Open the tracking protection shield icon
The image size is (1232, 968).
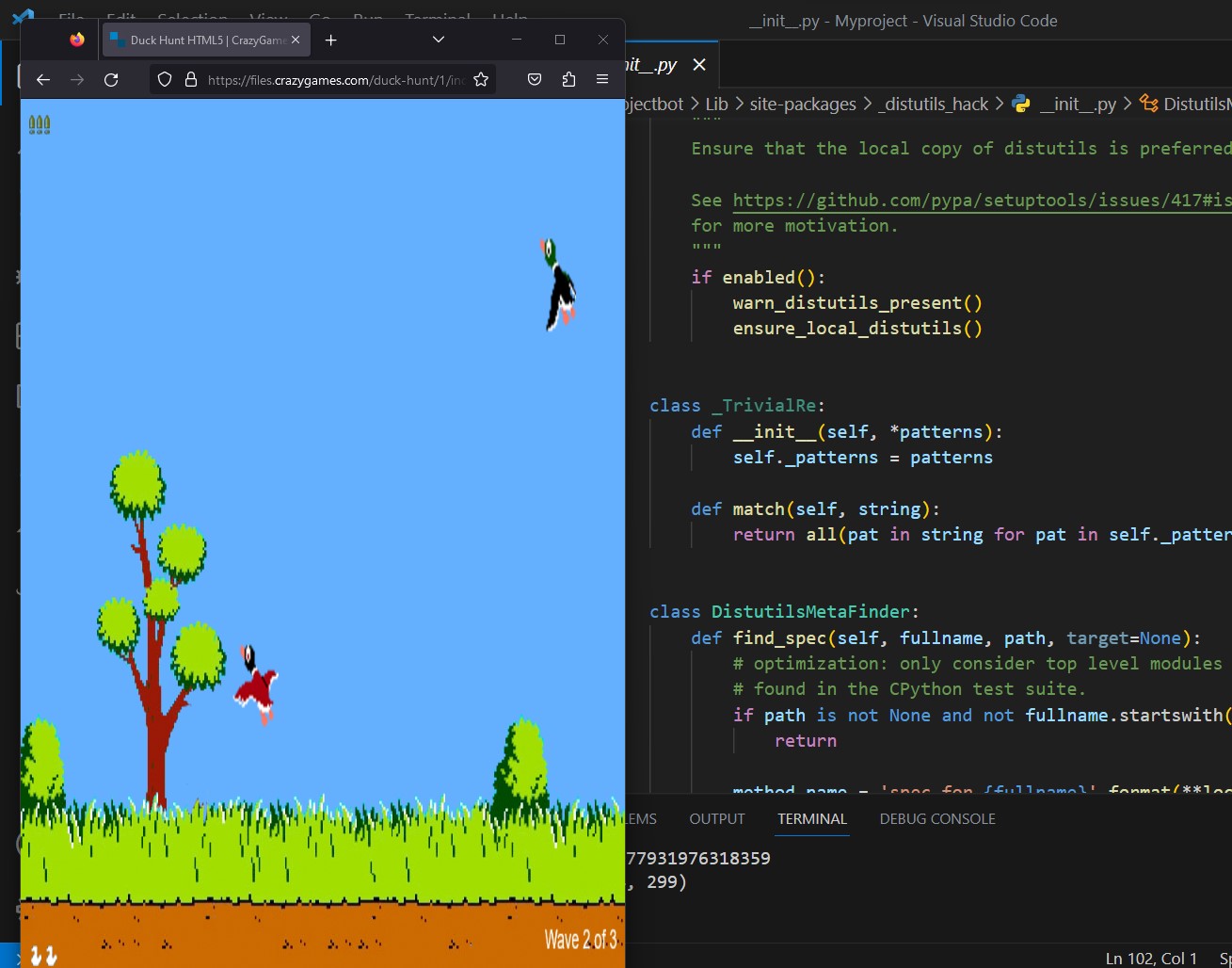pyautogui.click(x=165, y=80)
